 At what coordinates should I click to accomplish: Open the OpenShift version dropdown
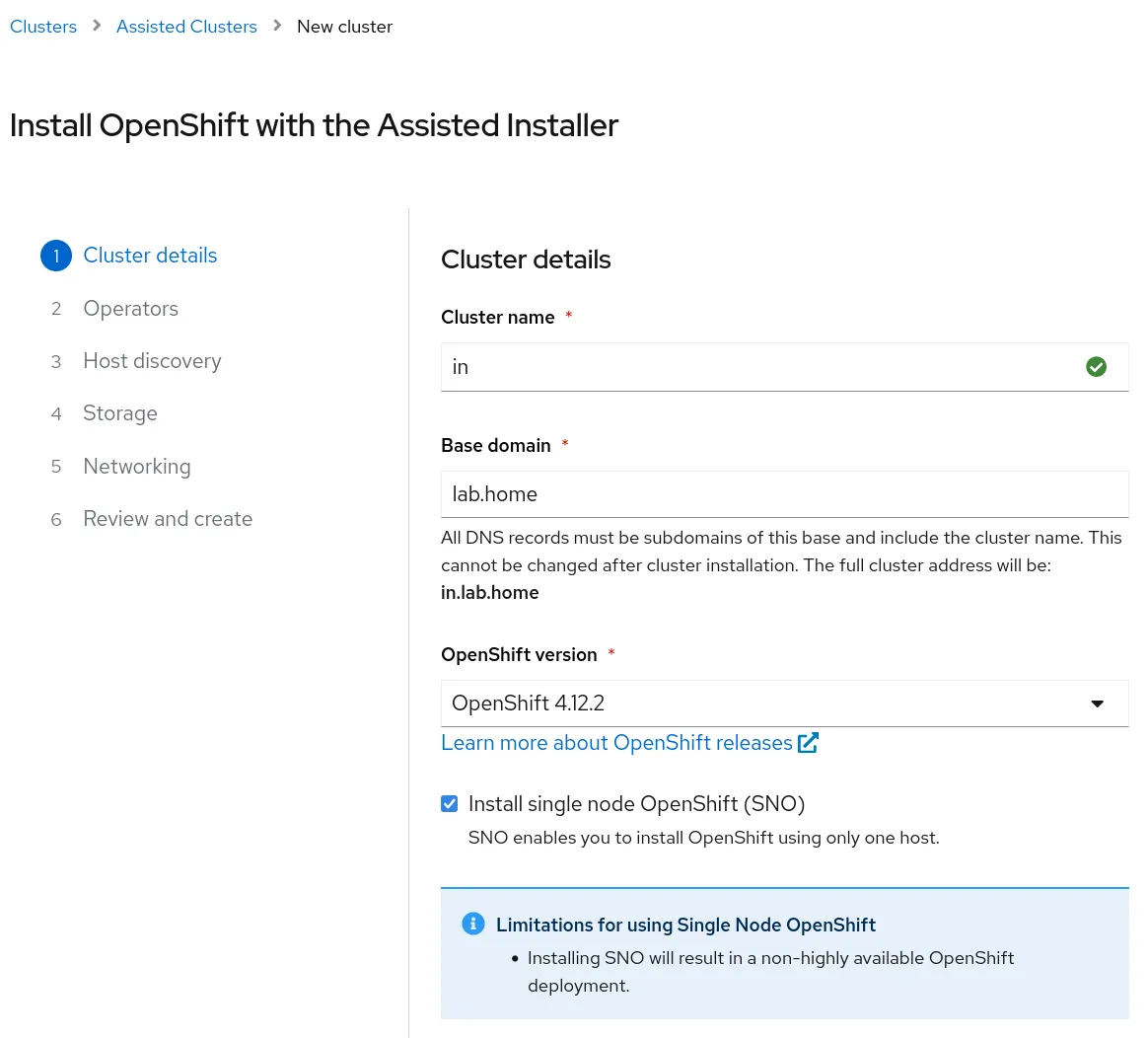pos(769,704)
